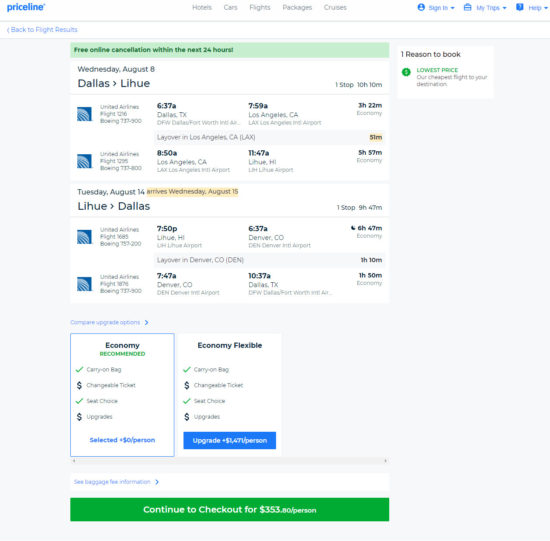This screenshot has width=550, height=541.
Task: Click Layover in Los Angeles, CA (LAX) row
Action: (269, 137)
